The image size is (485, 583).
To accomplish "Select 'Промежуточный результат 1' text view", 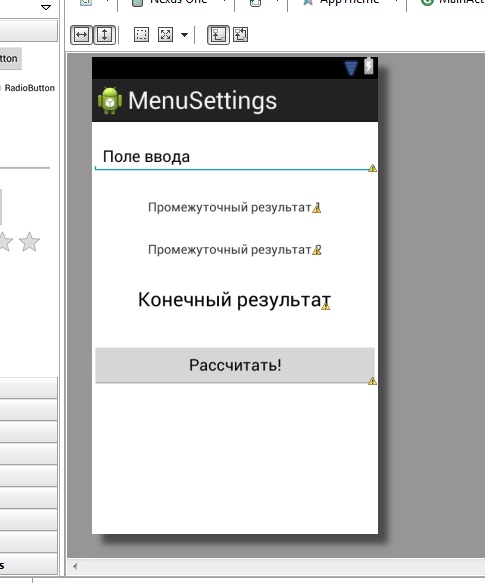I will coord(234,207).
